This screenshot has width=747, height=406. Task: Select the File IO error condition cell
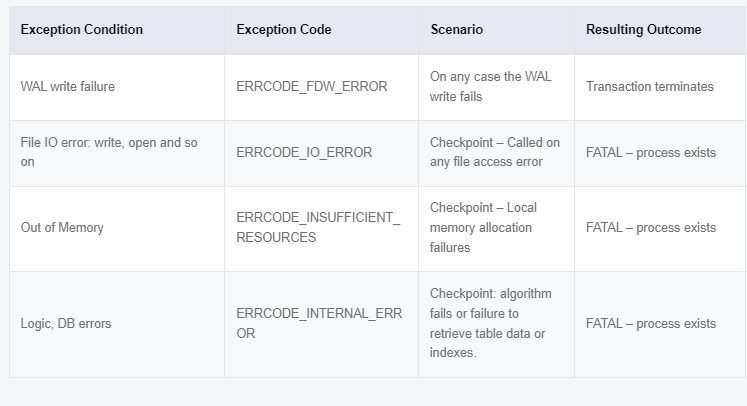[x=109, y=152]
